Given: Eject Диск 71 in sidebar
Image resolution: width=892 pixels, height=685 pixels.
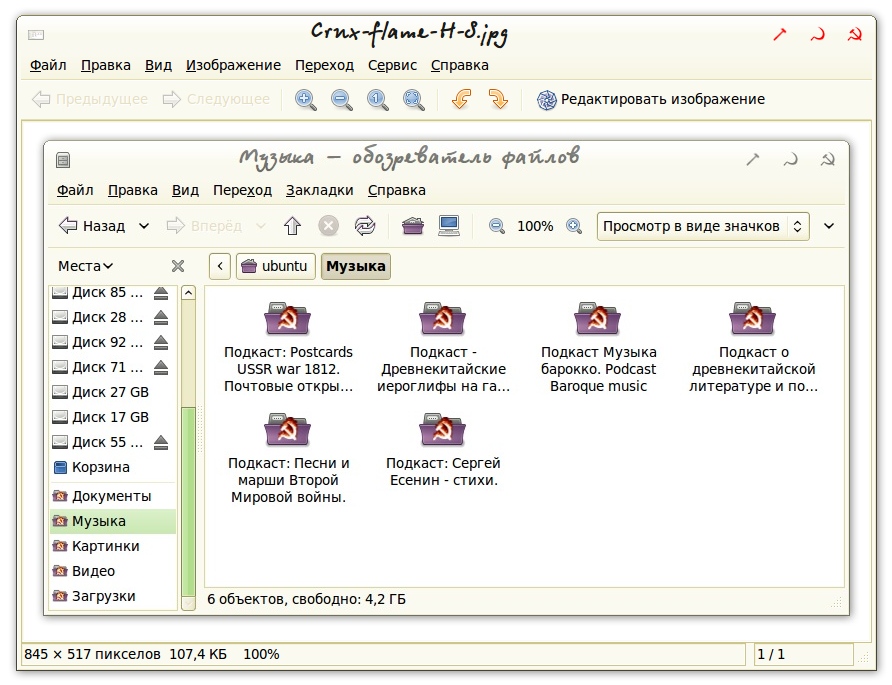Looking at the screenshot, I should coord(161,368).
